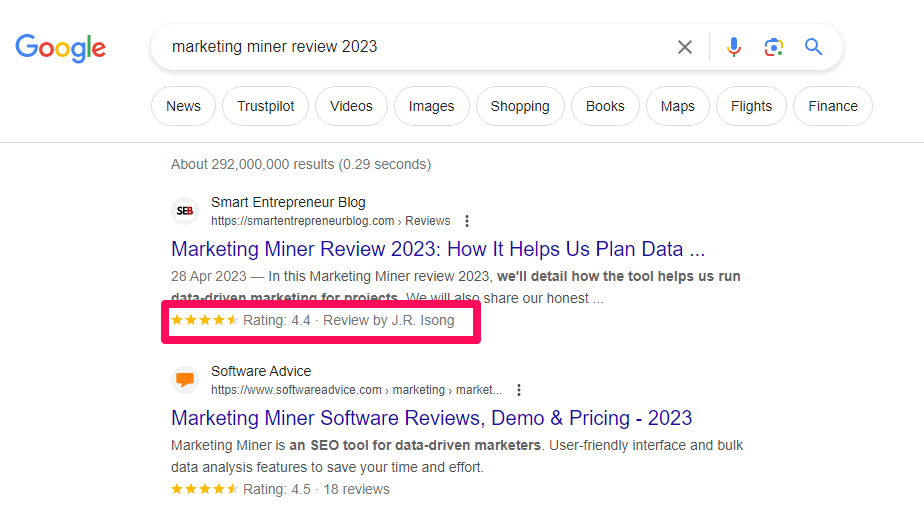Open the Shopping filter

520,106
